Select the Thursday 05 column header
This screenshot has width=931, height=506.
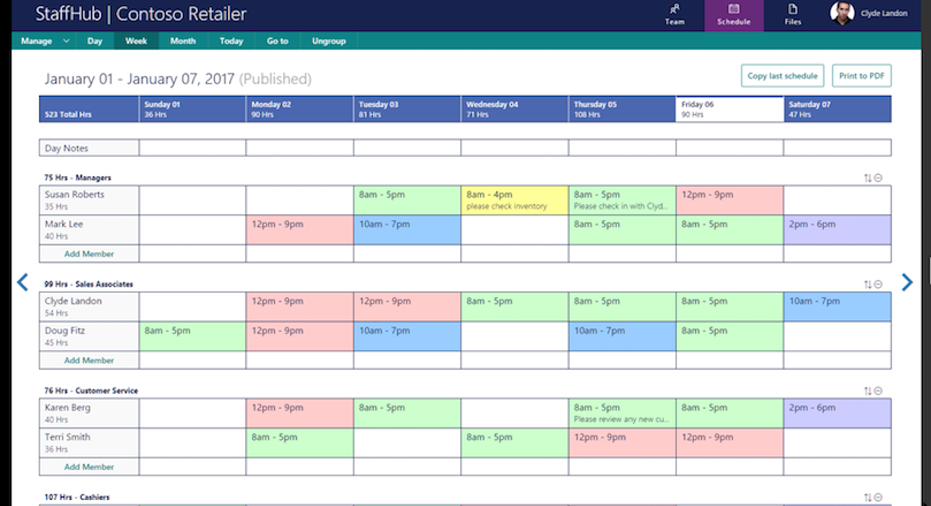(x=622, y=109)
